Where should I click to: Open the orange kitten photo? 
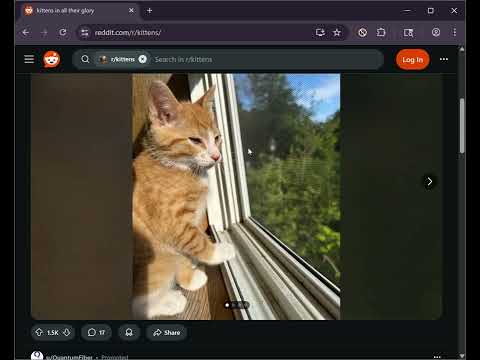[x=236, y=196]
